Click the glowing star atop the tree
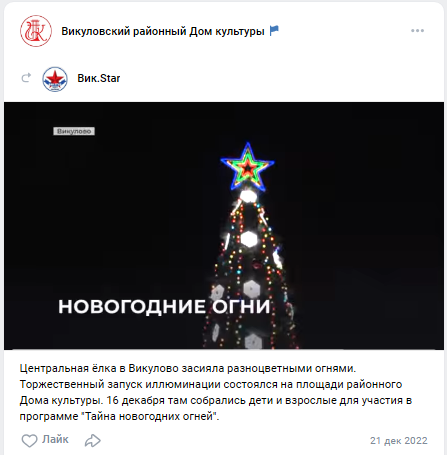Viewport: 447px width, 455px height. pos(248,167)
